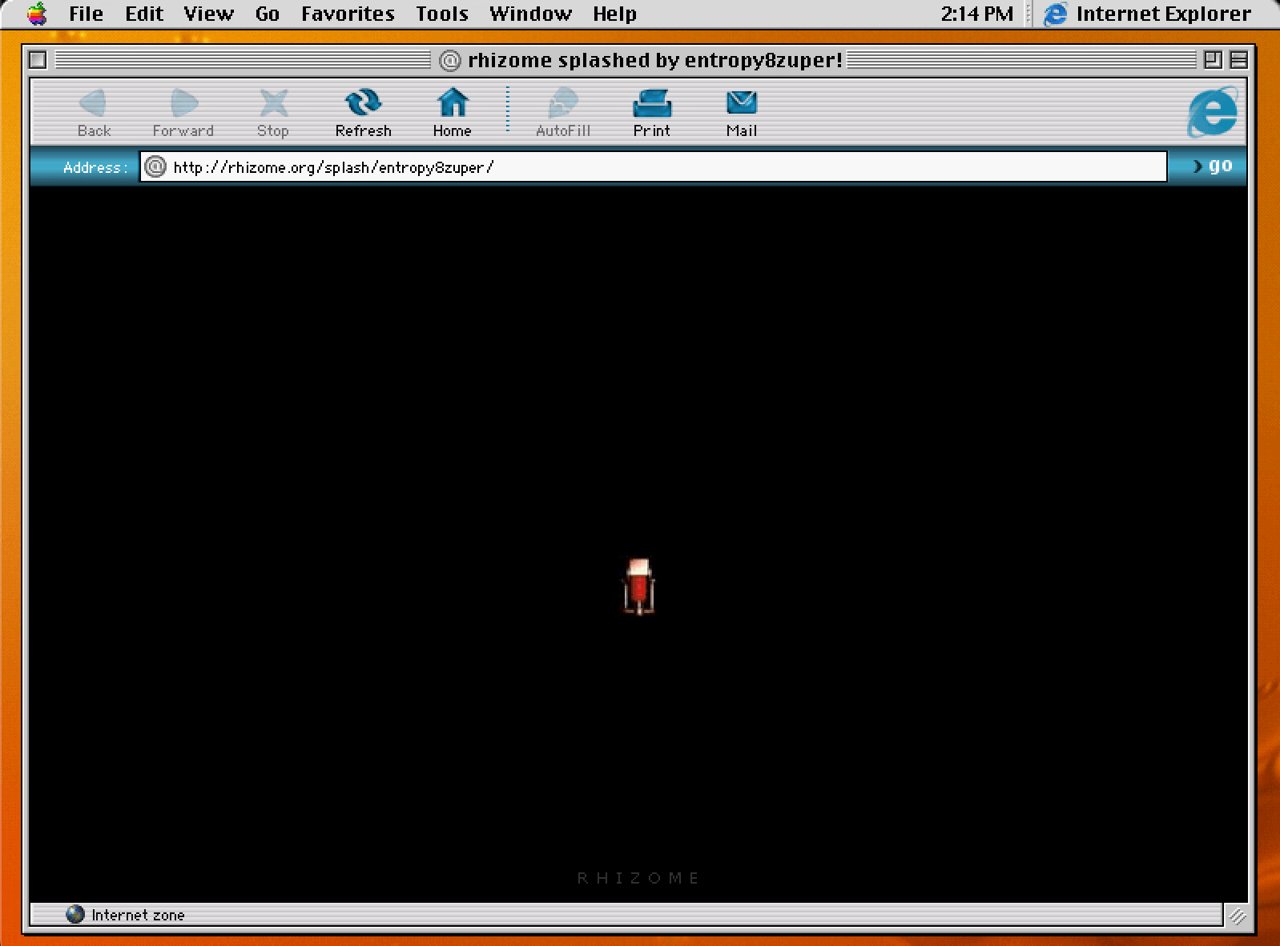Click the @ icon in window title

[451, 61]
